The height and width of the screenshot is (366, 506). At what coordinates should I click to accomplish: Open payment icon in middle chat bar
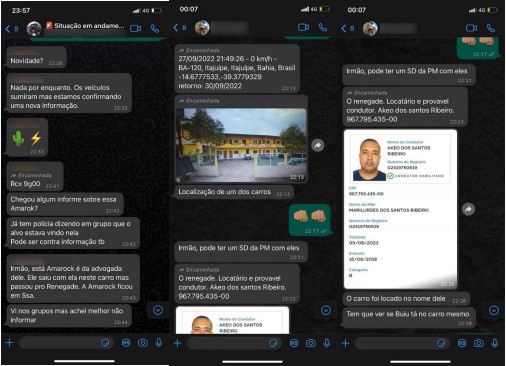point(294,343)
